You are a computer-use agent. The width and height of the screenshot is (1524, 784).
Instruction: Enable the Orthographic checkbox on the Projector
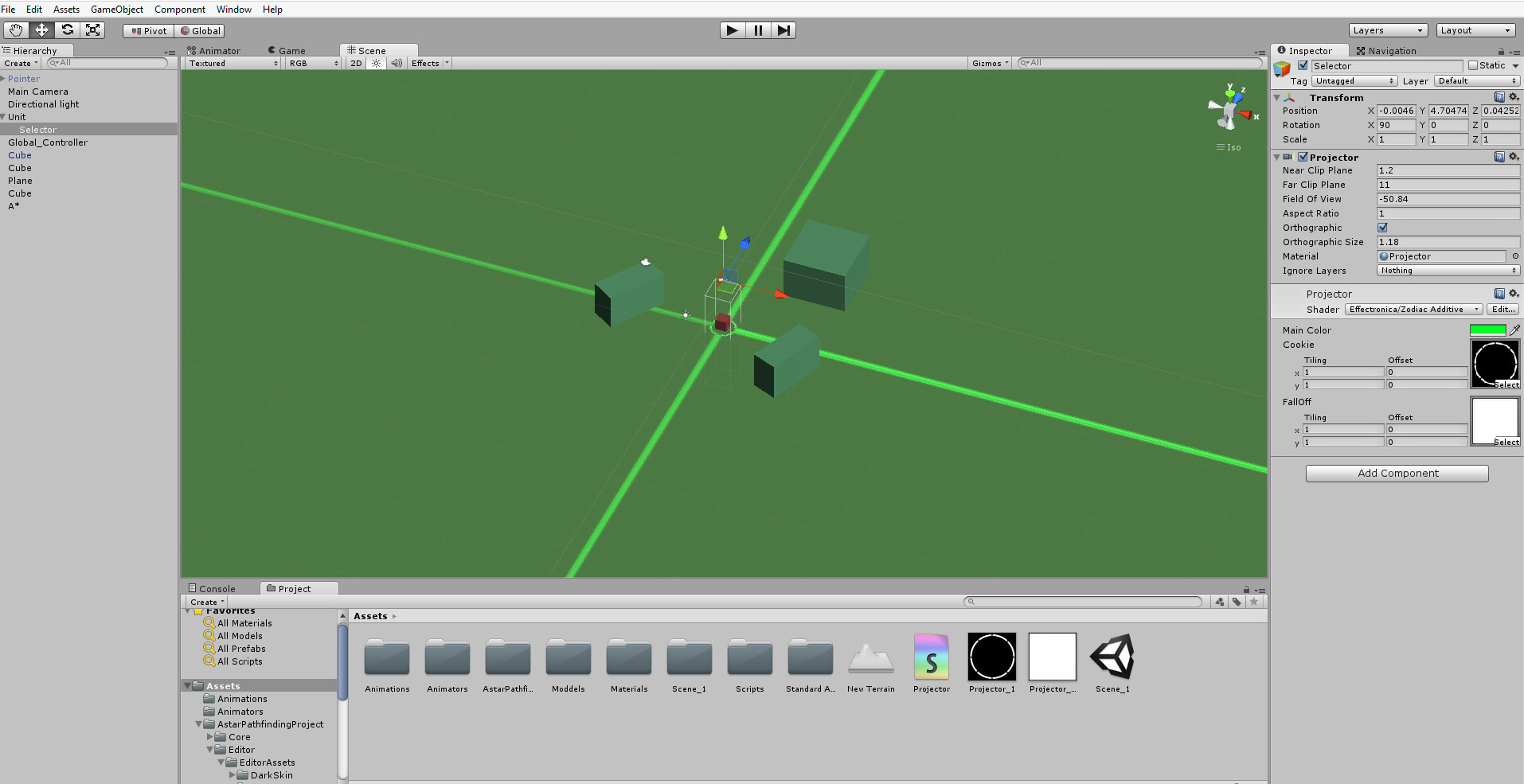tap(1383, 228)
